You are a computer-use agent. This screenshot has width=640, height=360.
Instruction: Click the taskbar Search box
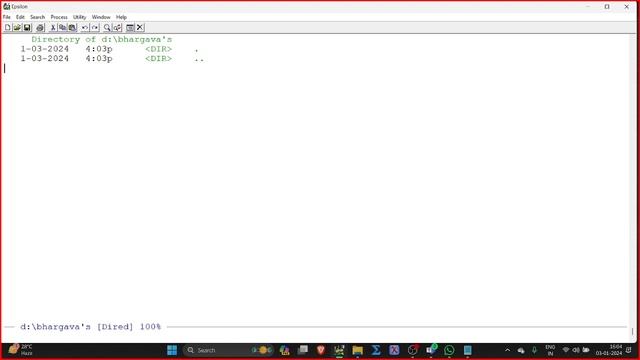coord(228,350)
